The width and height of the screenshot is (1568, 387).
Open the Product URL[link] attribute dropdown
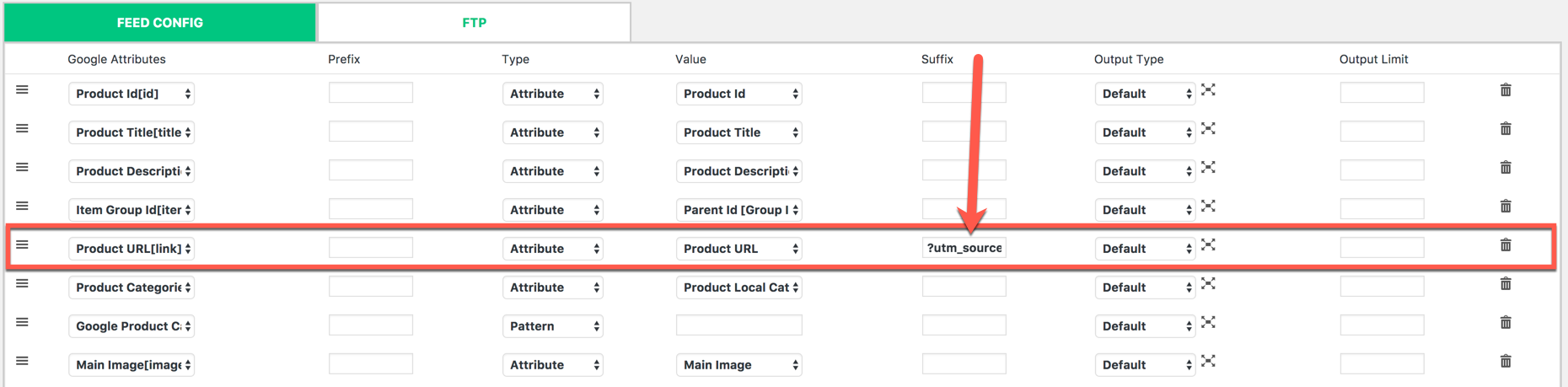point(132,249)
